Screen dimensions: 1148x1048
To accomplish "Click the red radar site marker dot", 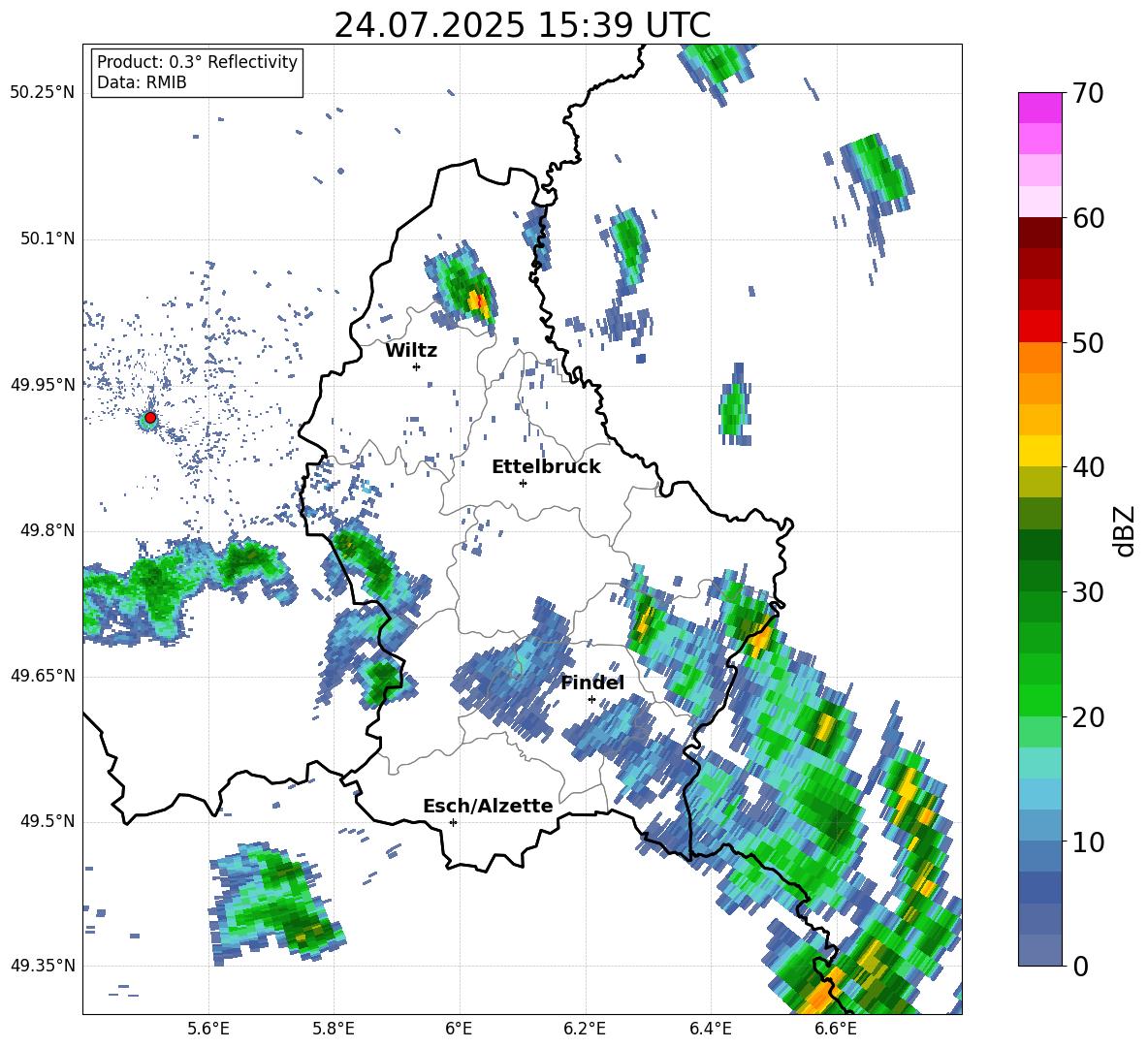I will click(x=150, y=418).
